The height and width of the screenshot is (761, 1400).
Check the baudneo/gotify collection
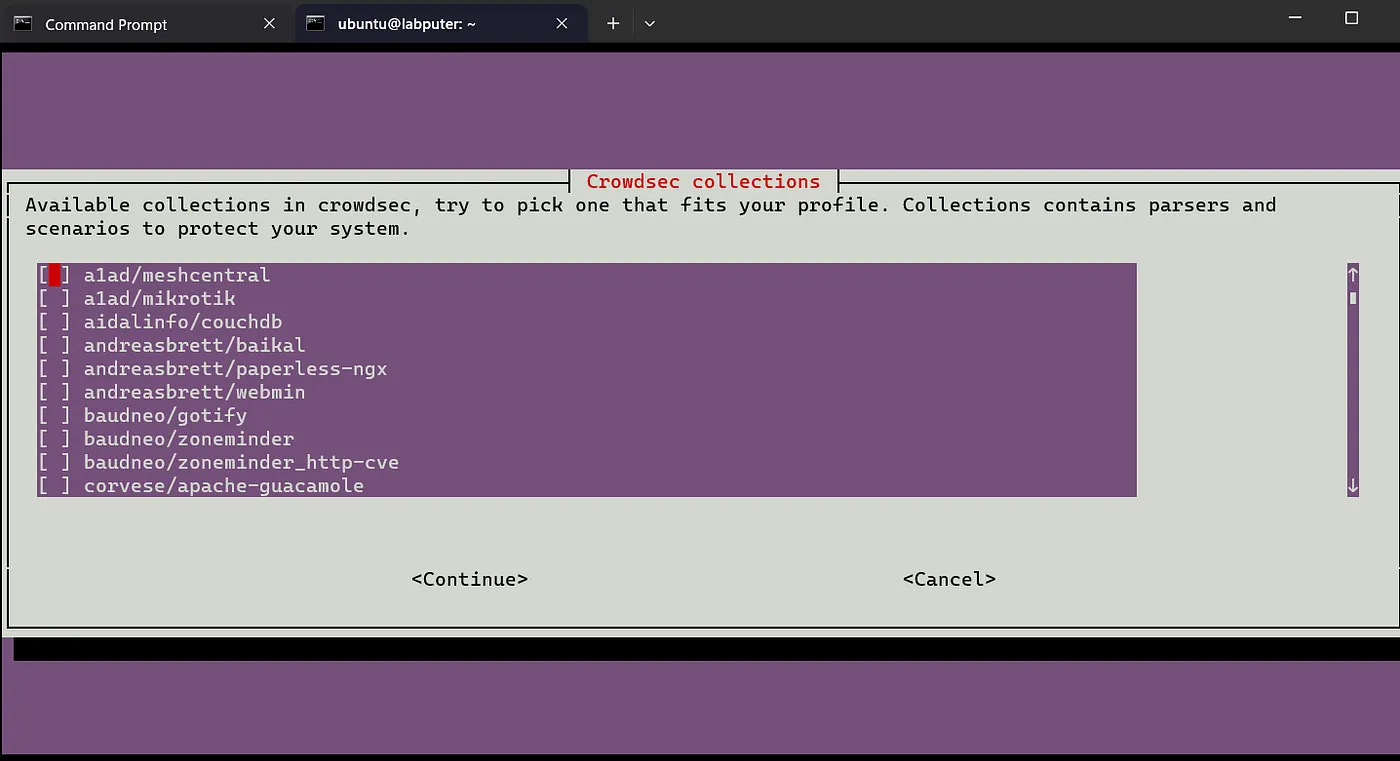click(x=55, y=415)
